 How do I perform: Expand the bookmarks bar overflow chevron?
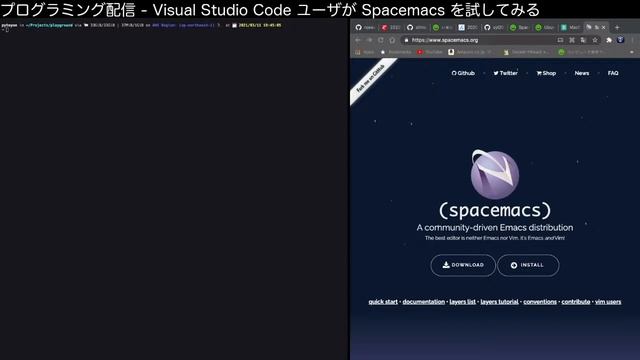click(x=632, y=52)
